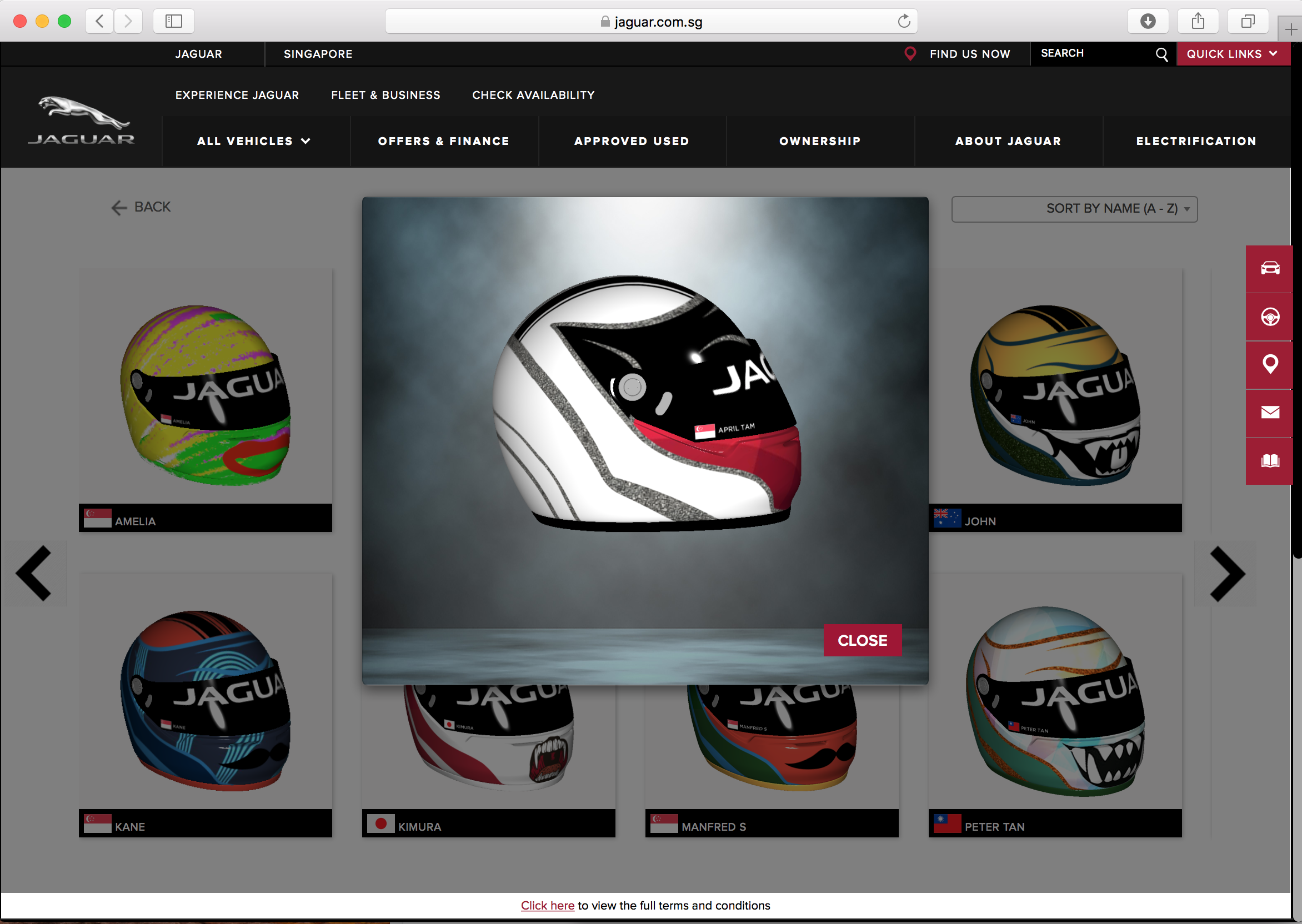Viewport: 1302px width, 924px height.
Task: Open the envelope contact icon
Action: [1270, 413]
